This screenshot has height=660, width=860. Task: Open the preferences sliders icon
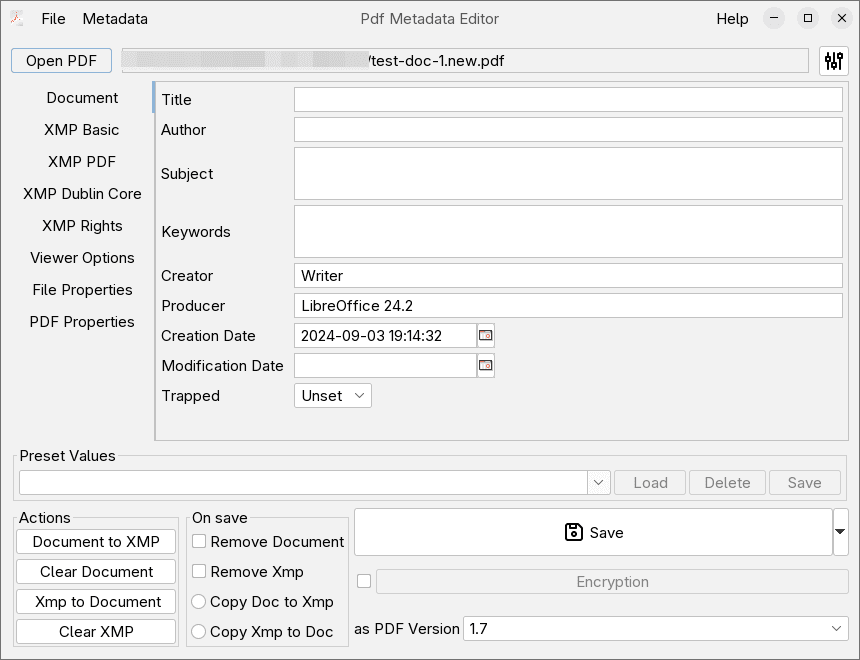point(833,61)
